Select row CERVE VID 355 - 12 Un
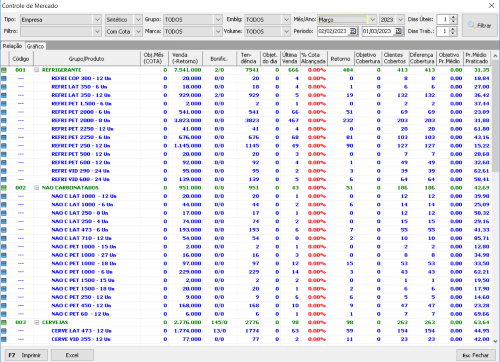The width and height of the screenshot is (500, 362). pyautogui.click(x=246, y=339)
